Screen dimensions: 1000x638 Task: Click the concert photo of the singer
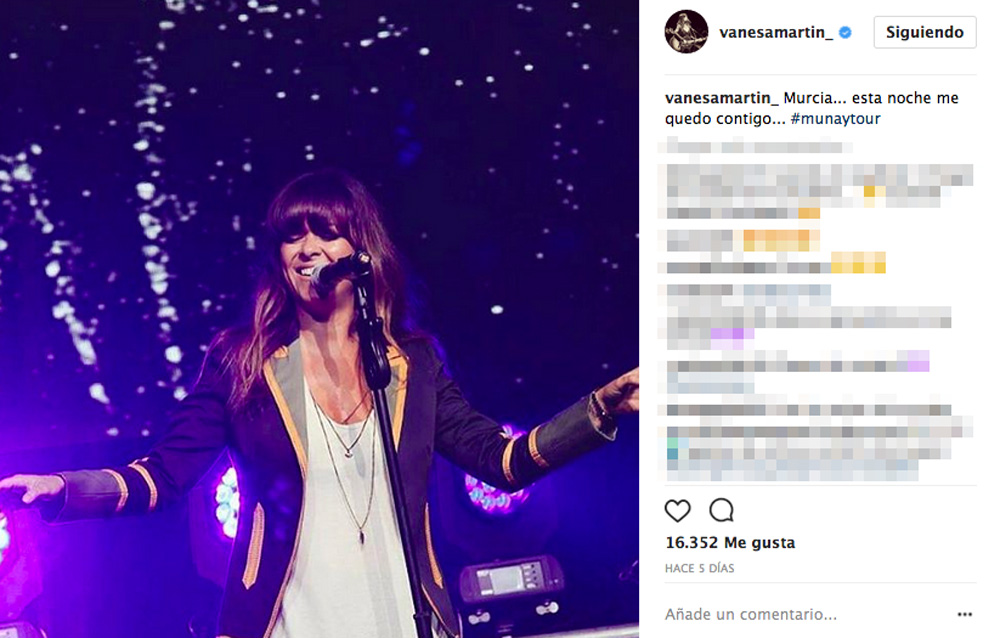(x=319, y=319)
